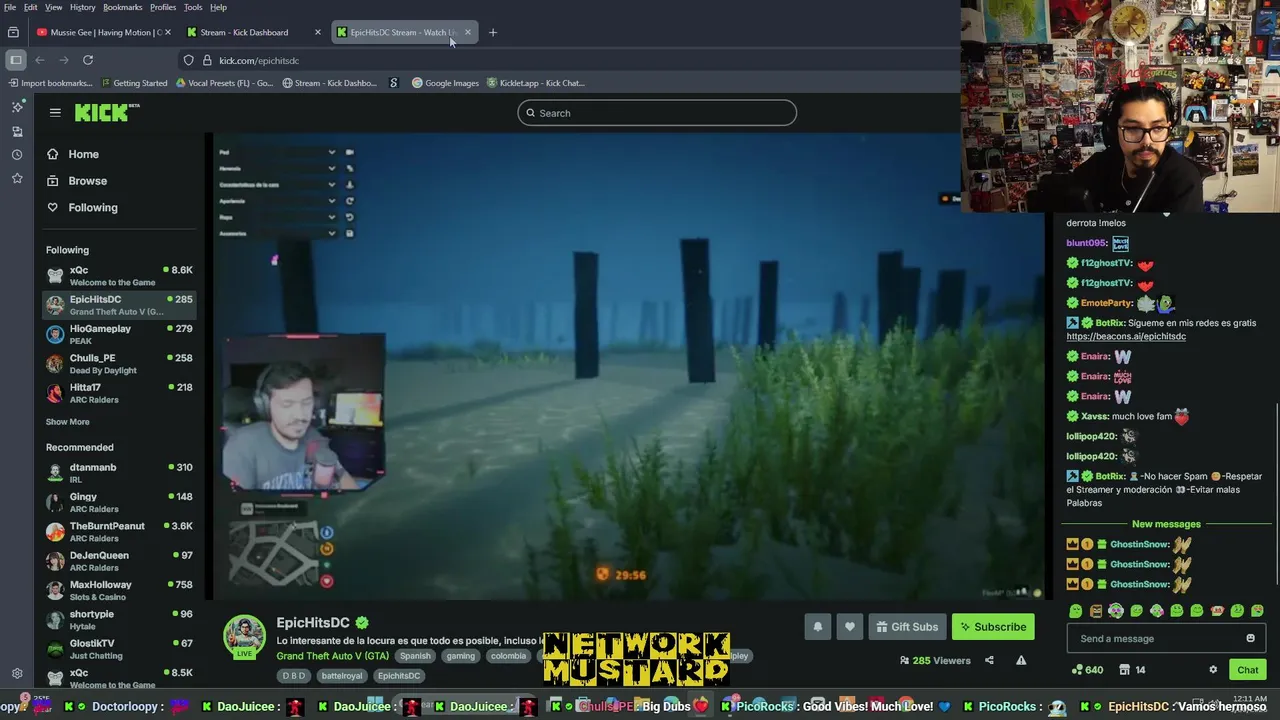Open the browser sidebar settings gear

click(17, 674)
